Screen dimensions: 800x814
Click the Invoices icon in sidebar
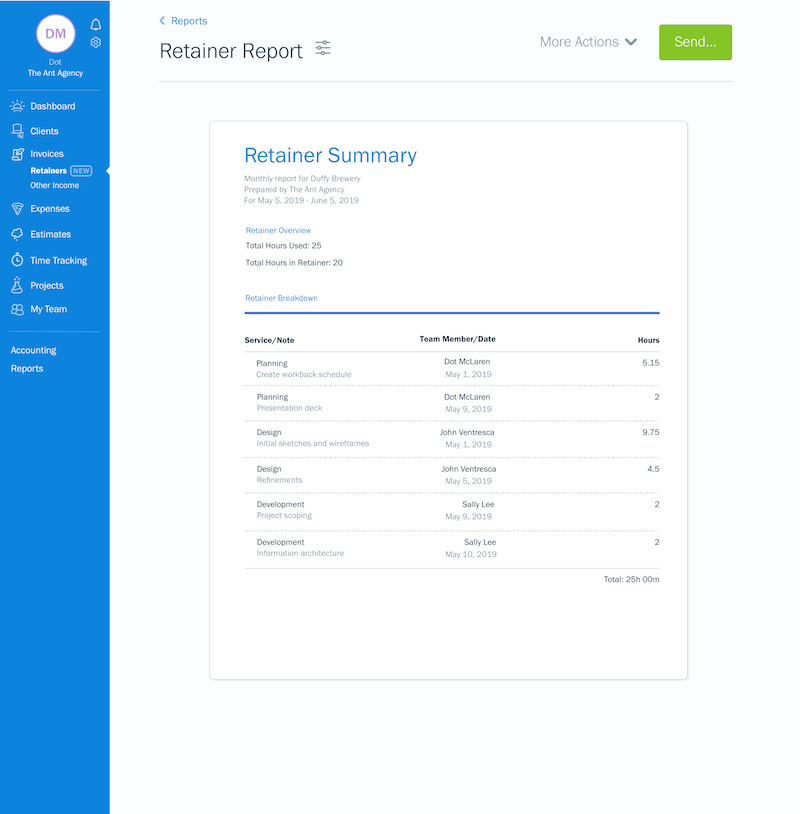coord(18,154)
